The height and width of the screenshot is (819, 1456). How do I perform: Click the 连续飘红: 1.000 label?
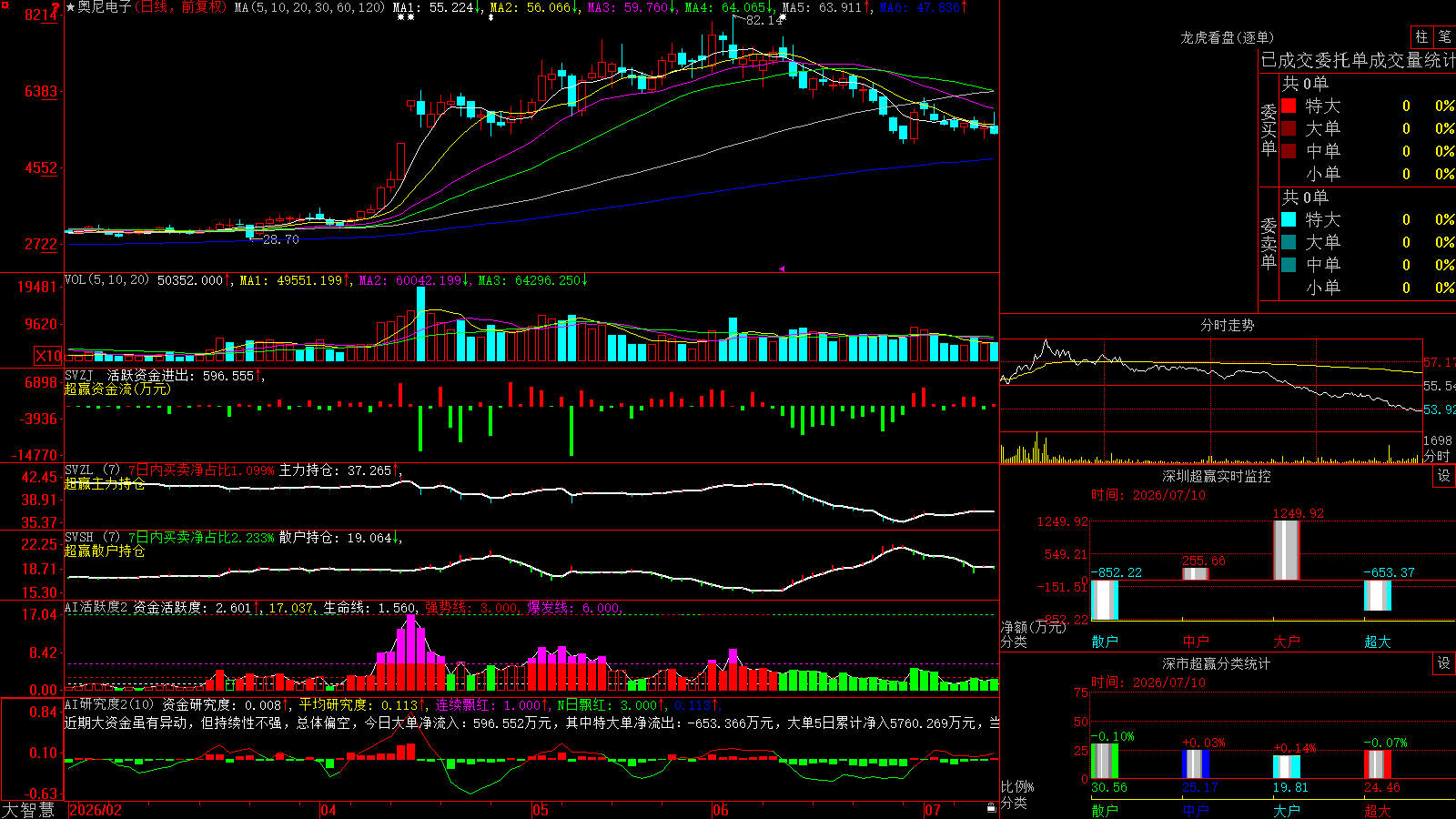[x=490, y=705]
